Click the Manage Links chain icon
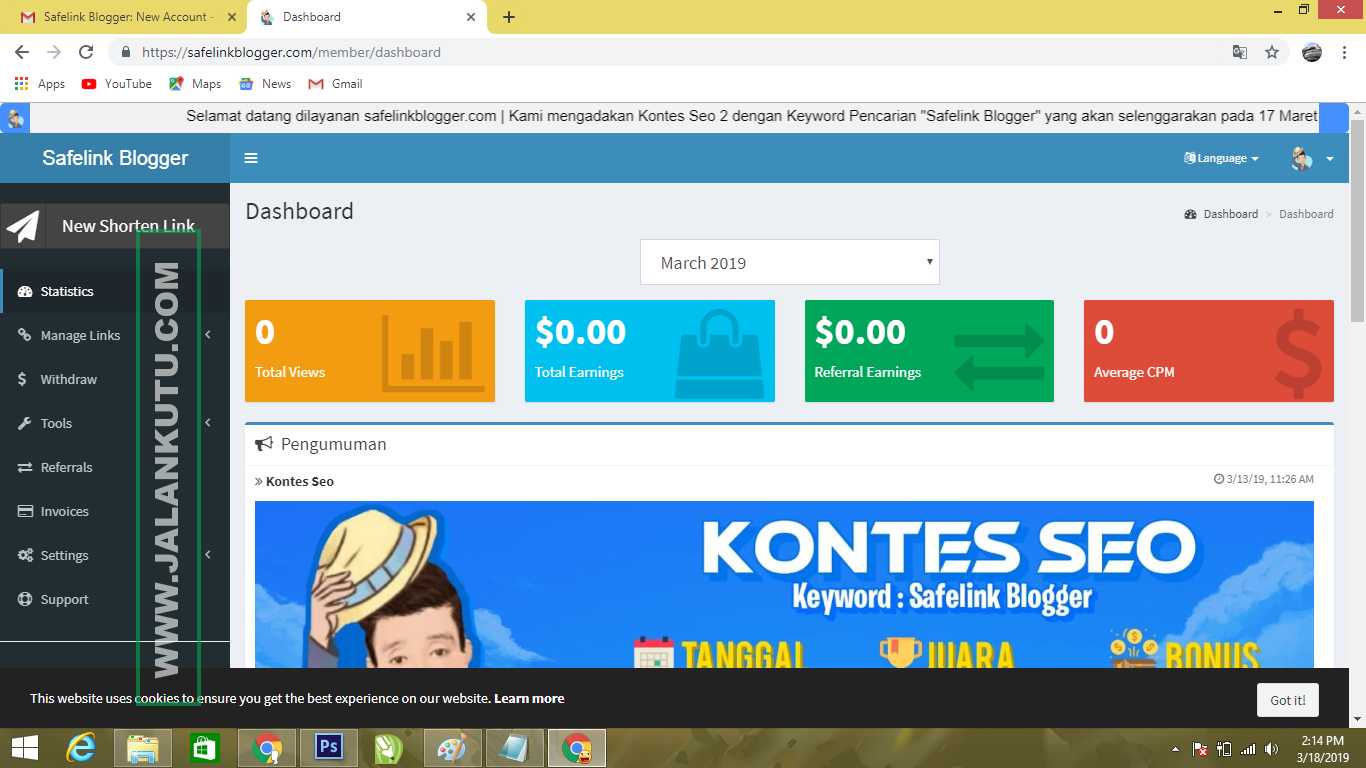 pos(25,335)
